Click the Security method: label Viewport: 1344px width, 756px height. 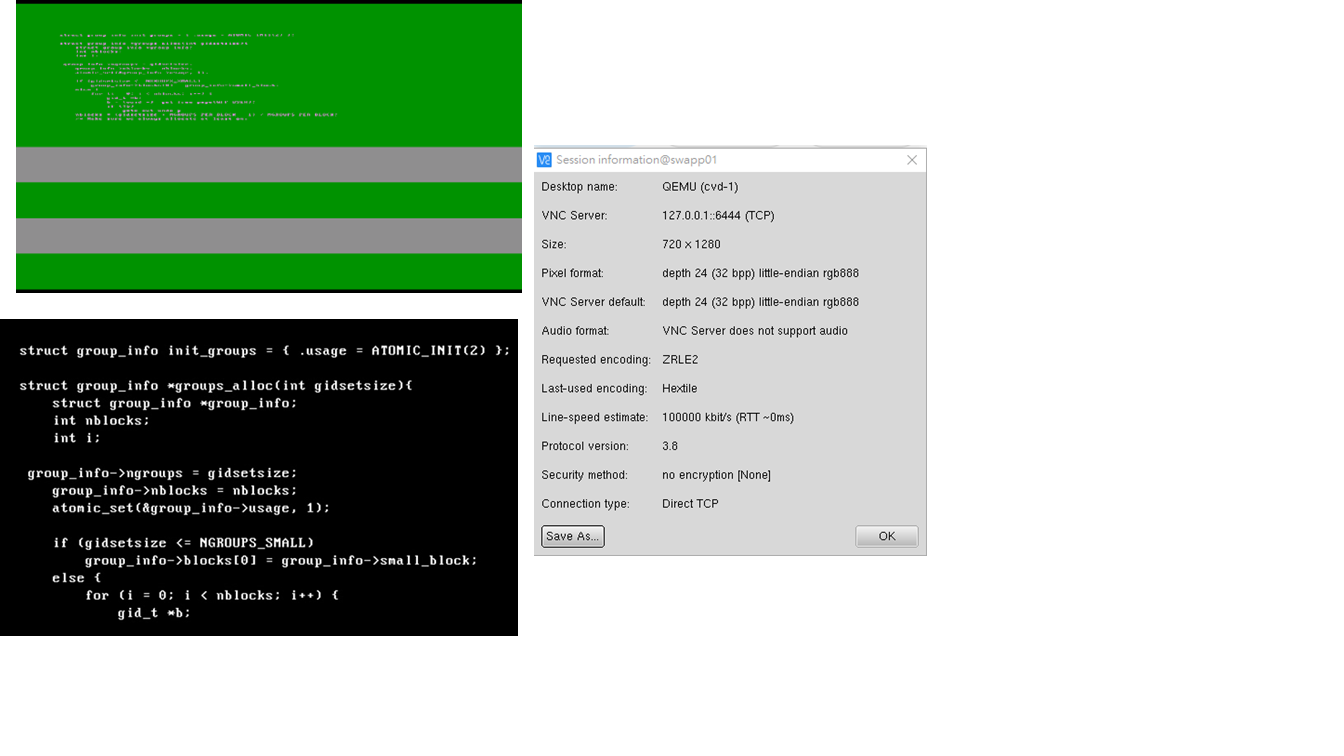click(584, 476)
